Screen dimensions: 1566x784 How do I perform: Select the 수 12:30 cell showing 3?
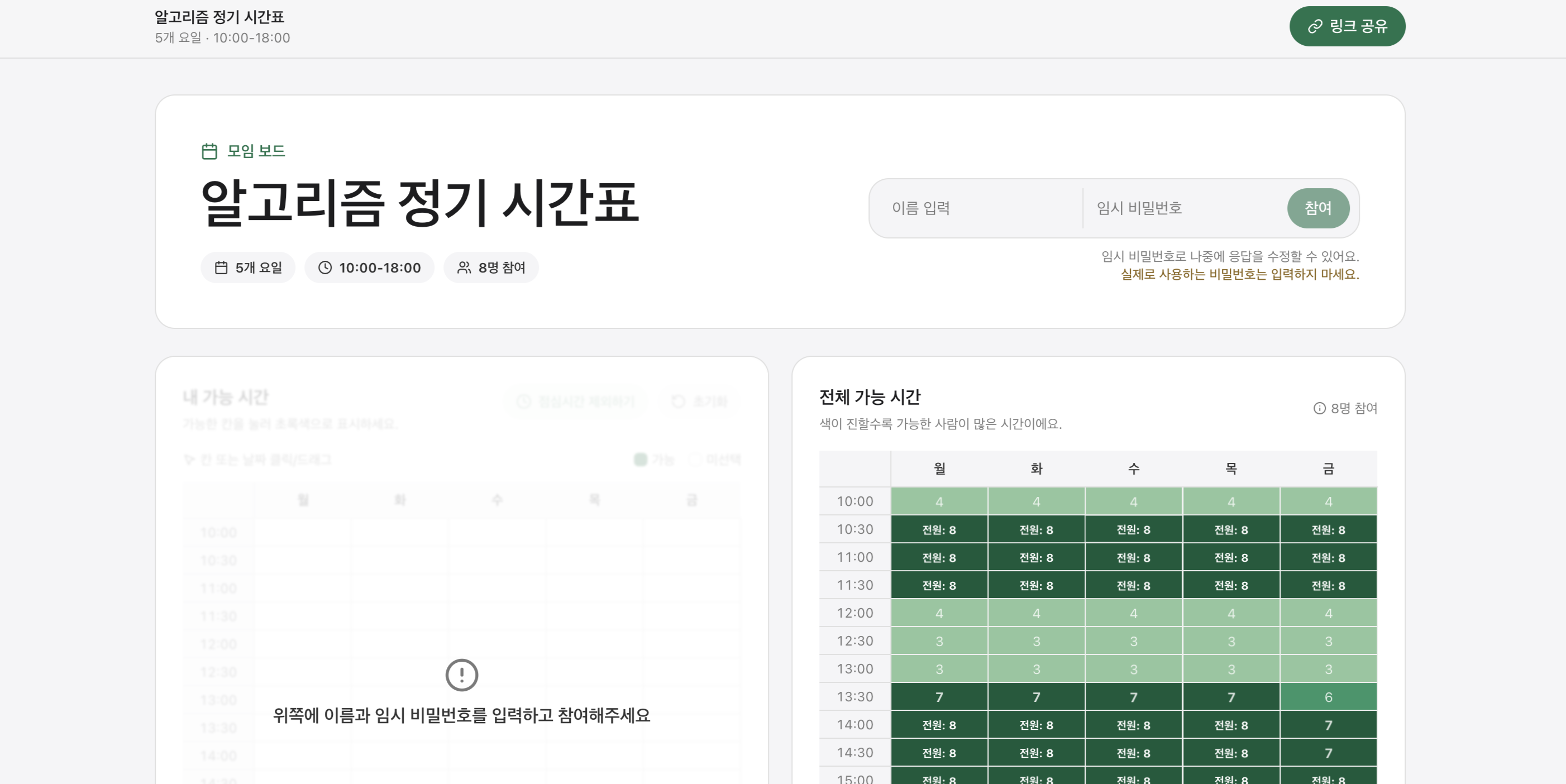pyautogui.click(x=1134, y=641)
